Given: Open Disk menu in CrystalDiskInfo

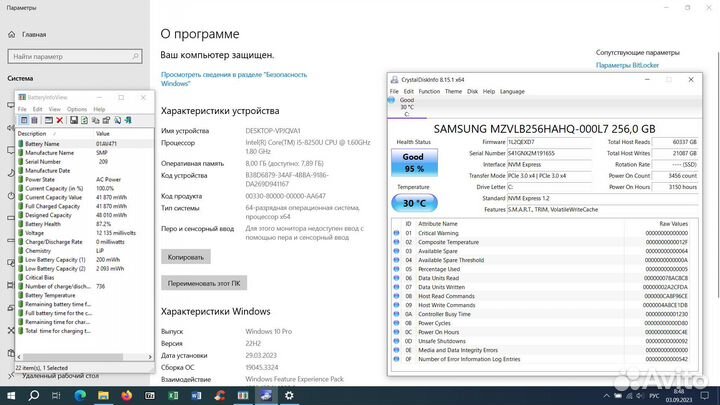Looking at the screenshot, I should [472, 91].
